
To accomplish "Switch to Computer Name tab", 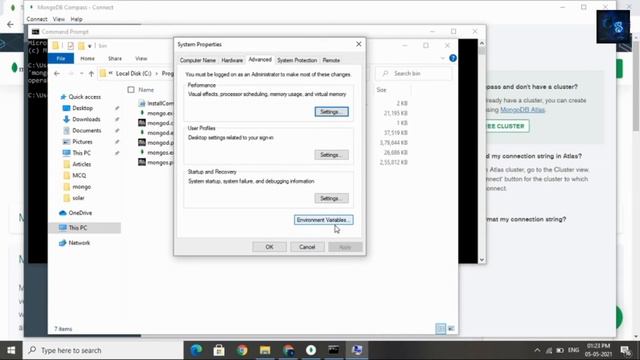I will 198,60.
